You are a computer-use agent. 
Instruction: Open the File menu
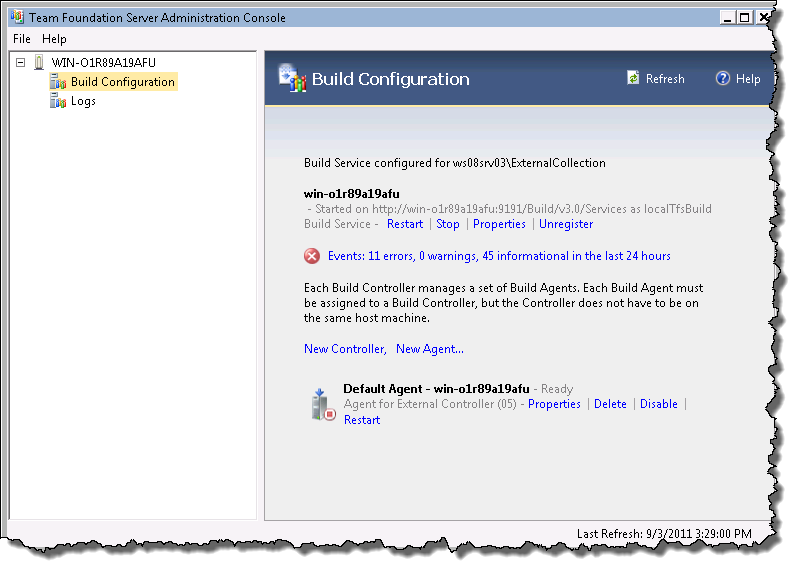22,39
